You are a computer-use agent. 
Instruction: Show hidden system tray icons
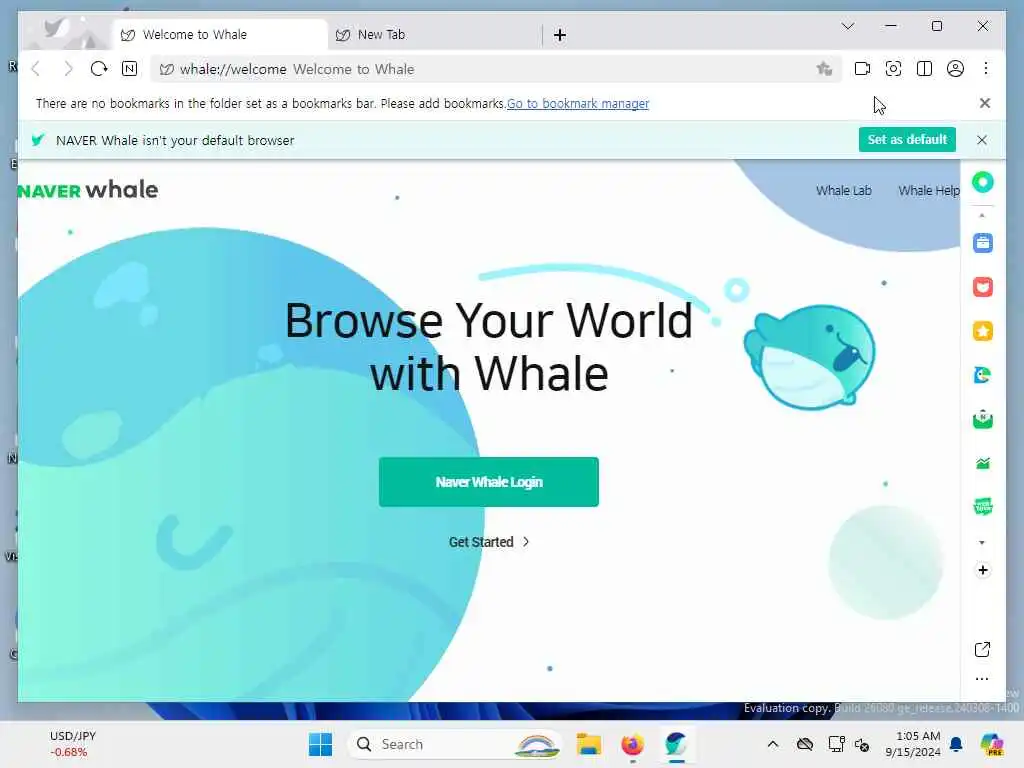coord(773,744)
